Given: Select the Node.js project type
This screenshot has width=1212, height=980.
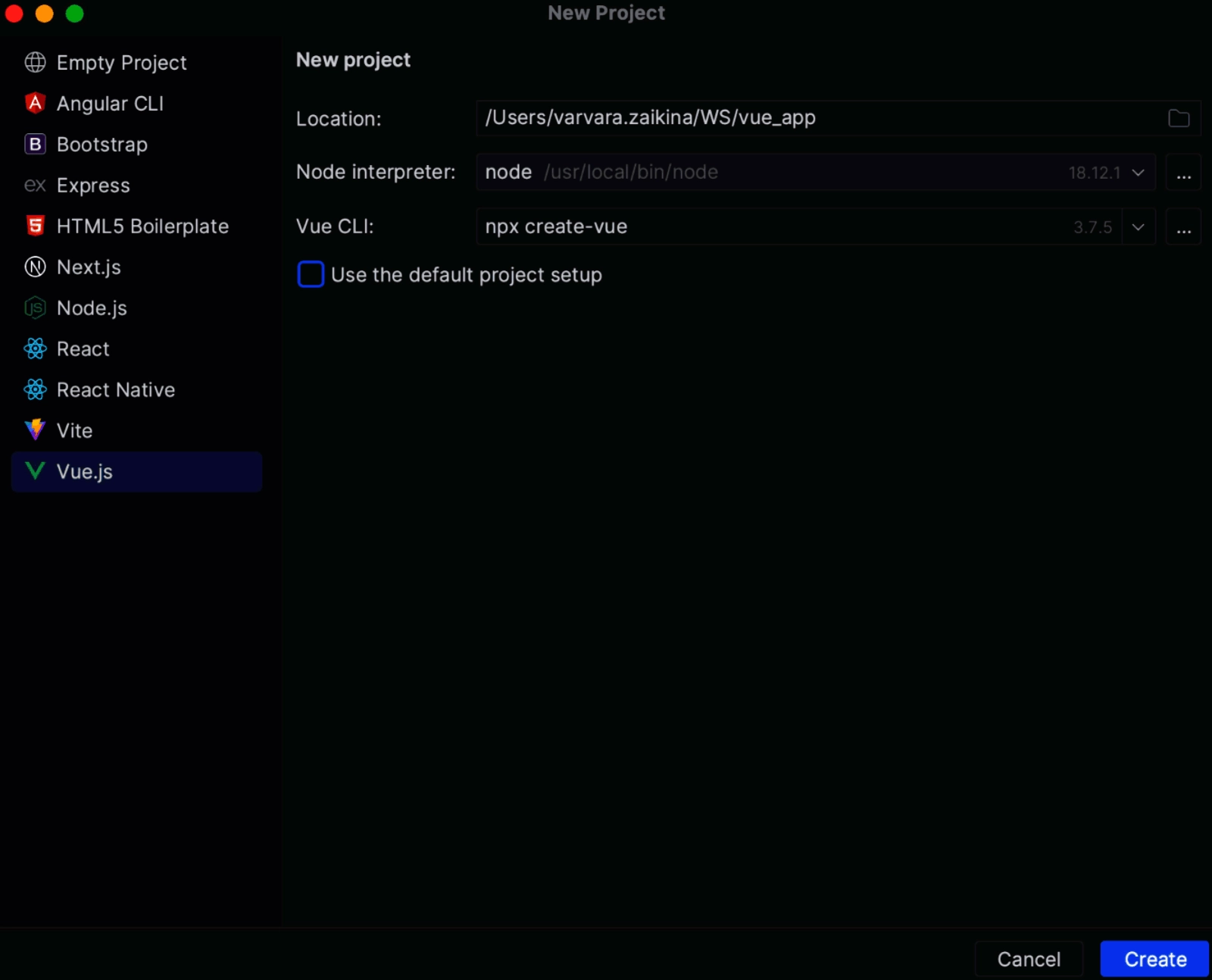Looking at the screenshot, I should [x=136, y=307].
